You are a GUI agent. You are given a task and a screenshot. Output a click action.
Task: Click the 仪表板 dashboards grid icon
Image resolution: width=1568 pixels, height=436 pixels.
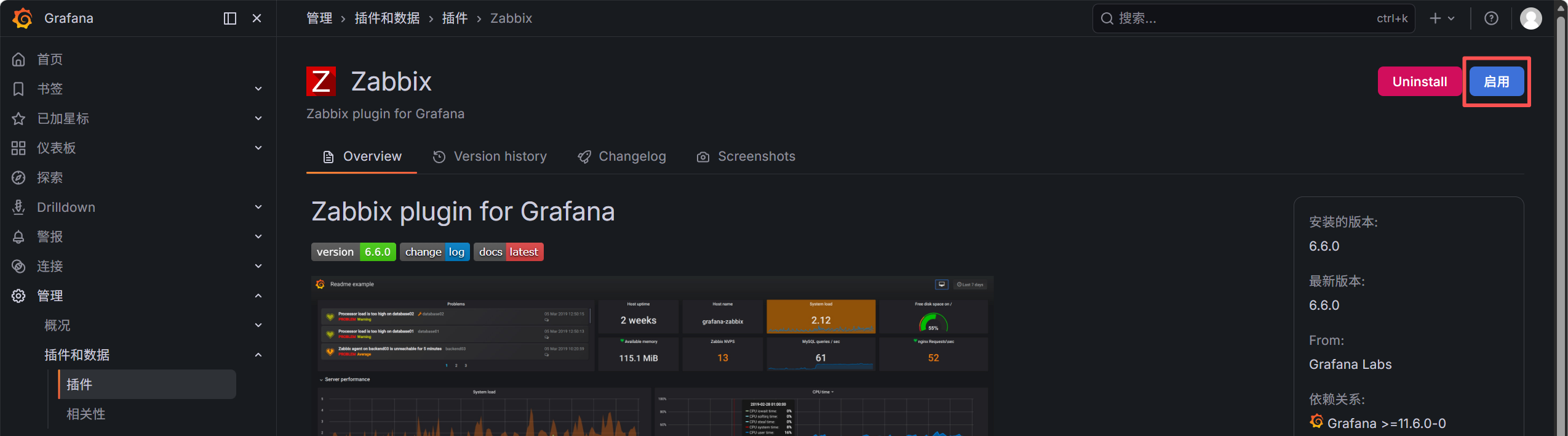click(18, 148)
